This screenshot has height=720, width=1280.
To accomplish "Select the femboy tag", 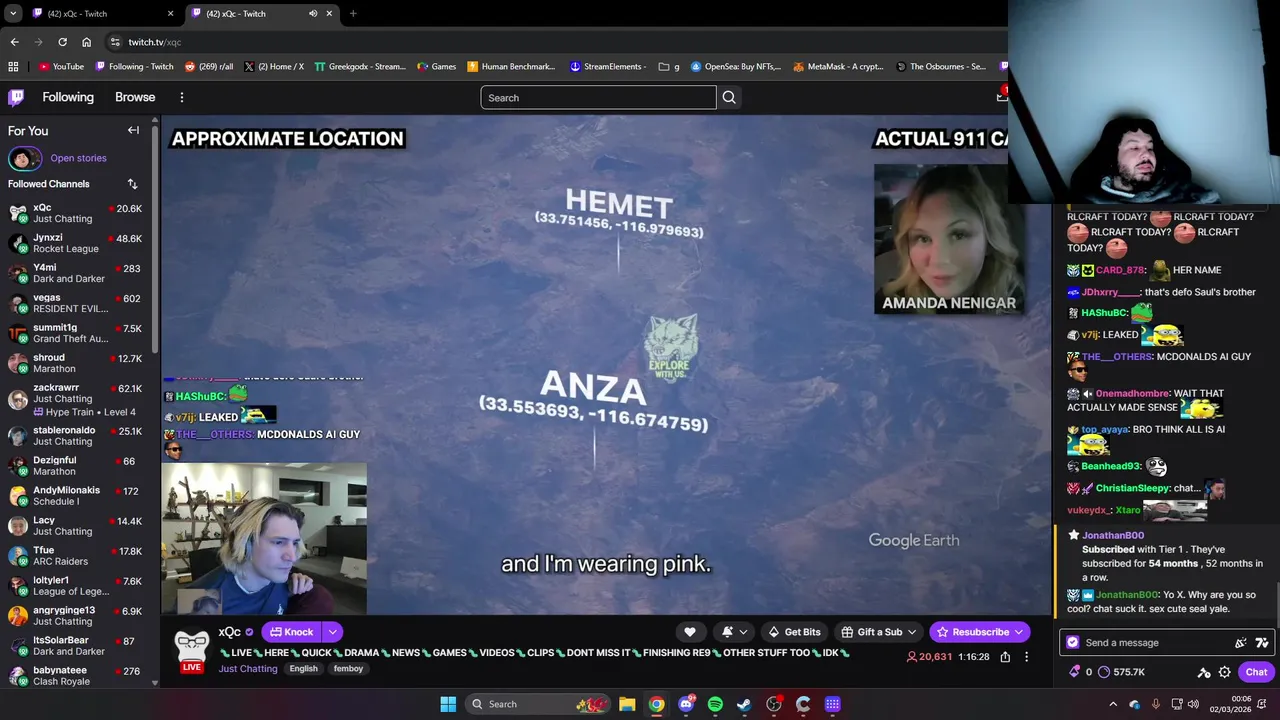I will 348,669.
